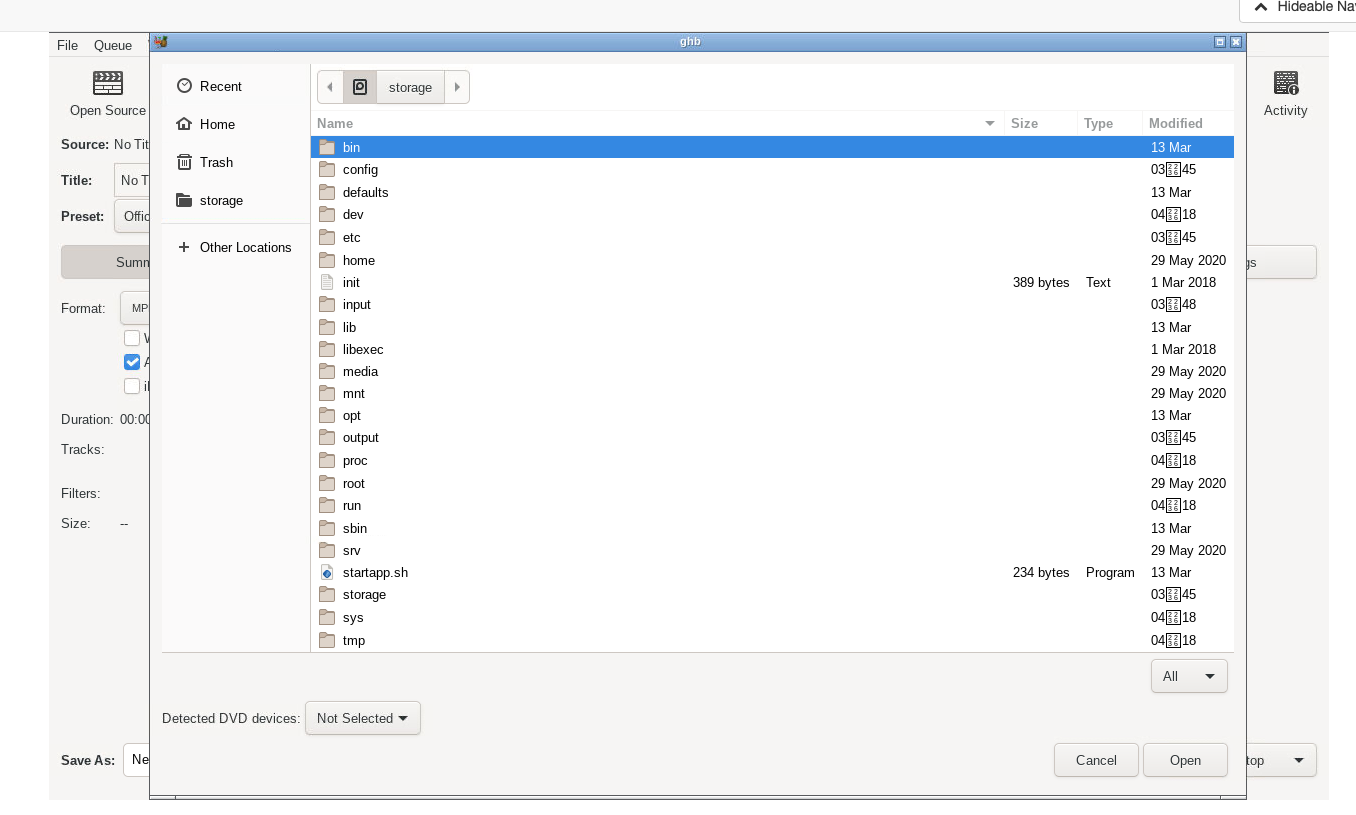Uncheck the enabled Align A/V checkbox

point(132,362)
